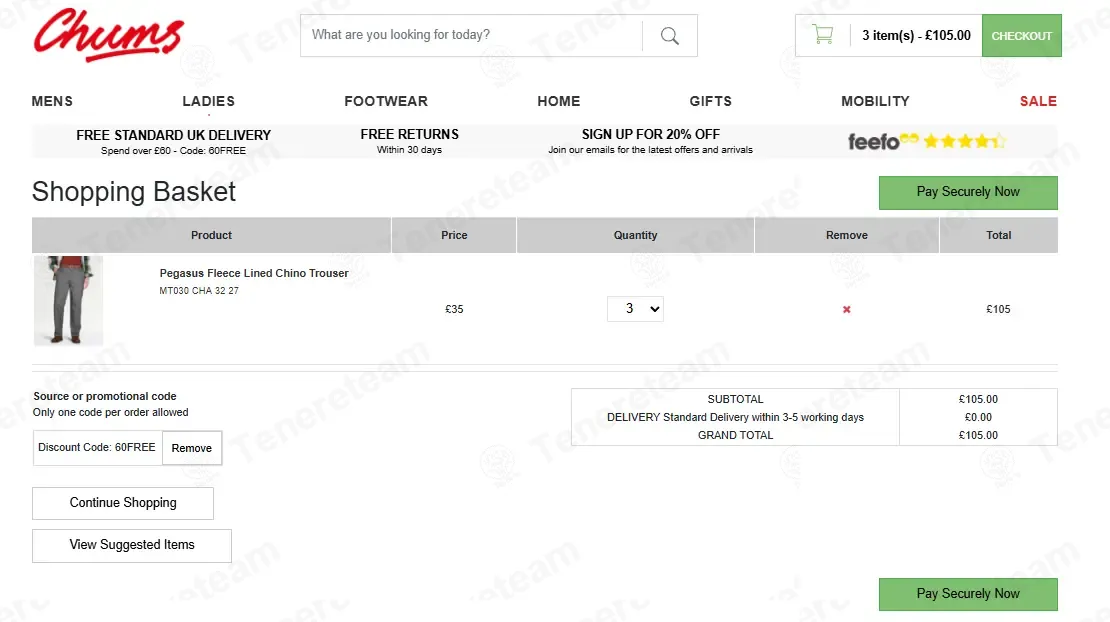The image size is (1110, 622).
Task: Click the Quantity column header
Action: pos(635,235)
